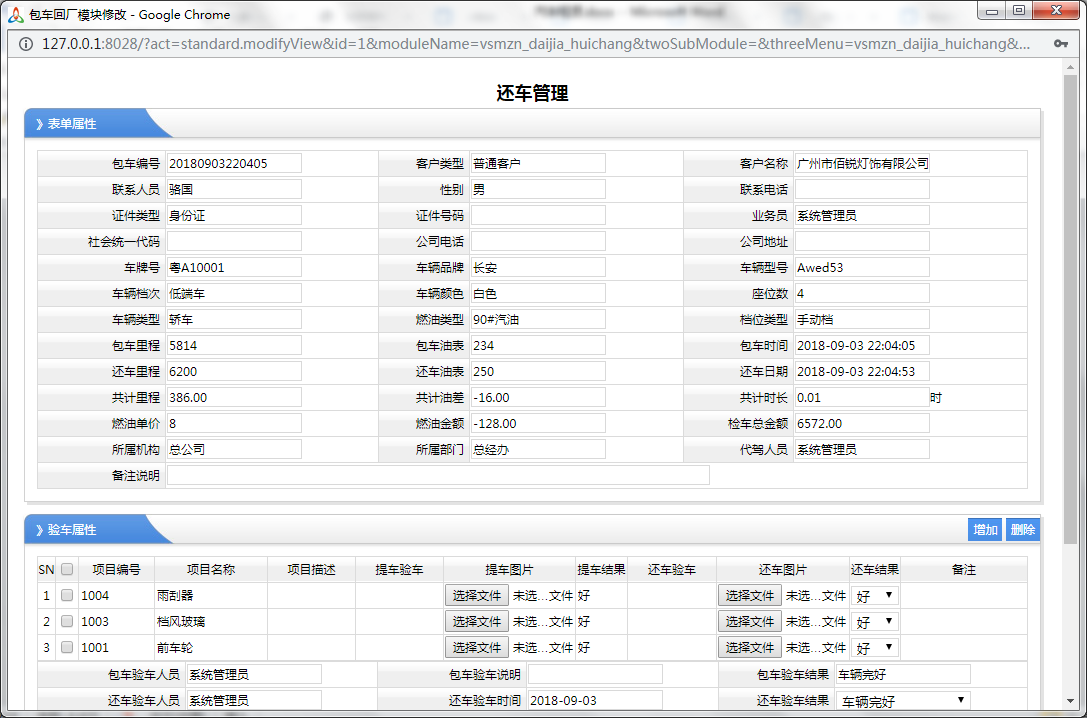Screen dimensions: 1087x718
Task: Click into the 备注说明 text field
Action: [438, 475]
